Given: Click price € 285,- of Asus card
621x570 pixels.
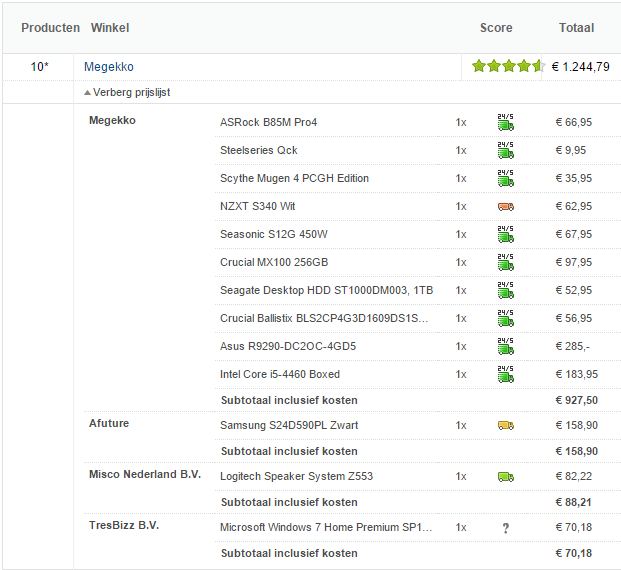Looking at the screenshot, I should point(573,347).
